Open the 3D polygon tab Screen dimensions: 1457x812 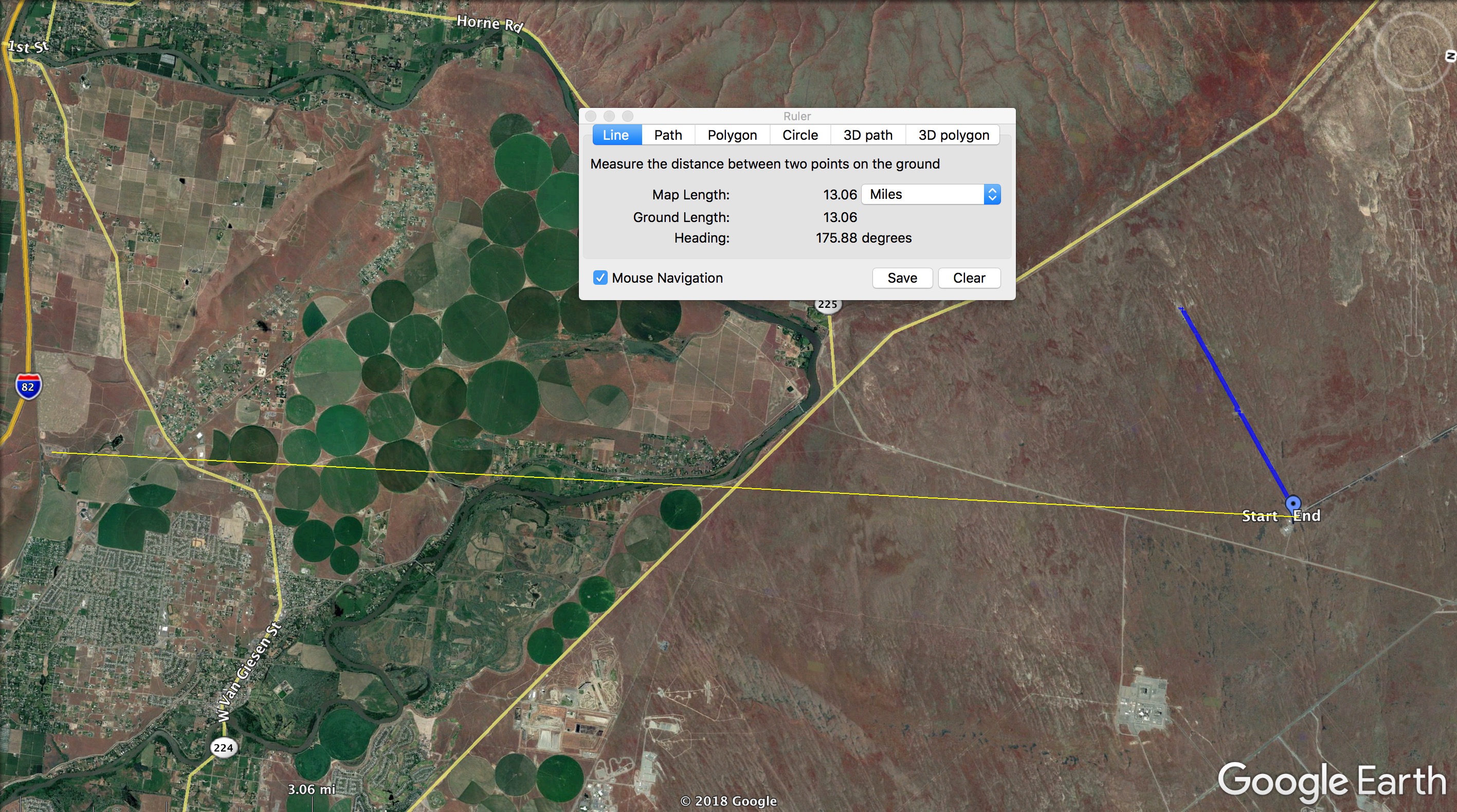point(953,135)
